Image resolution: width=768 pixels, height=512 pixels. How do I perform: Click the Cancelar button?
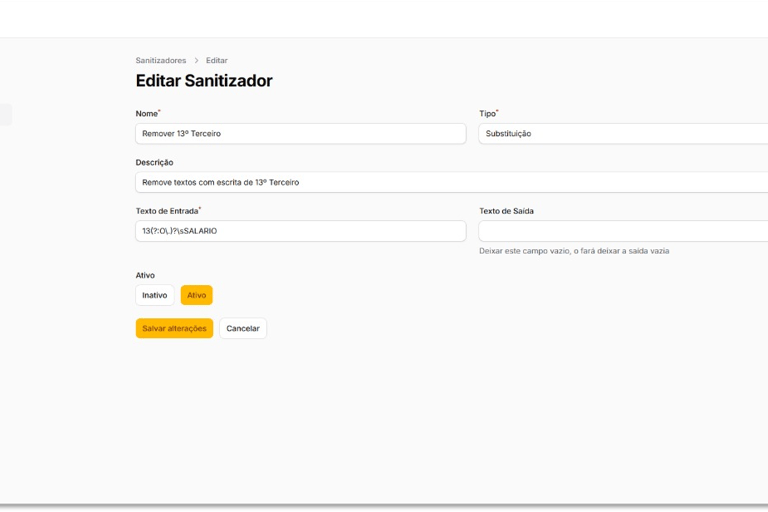pyautogui.click(x=243, y=328)
